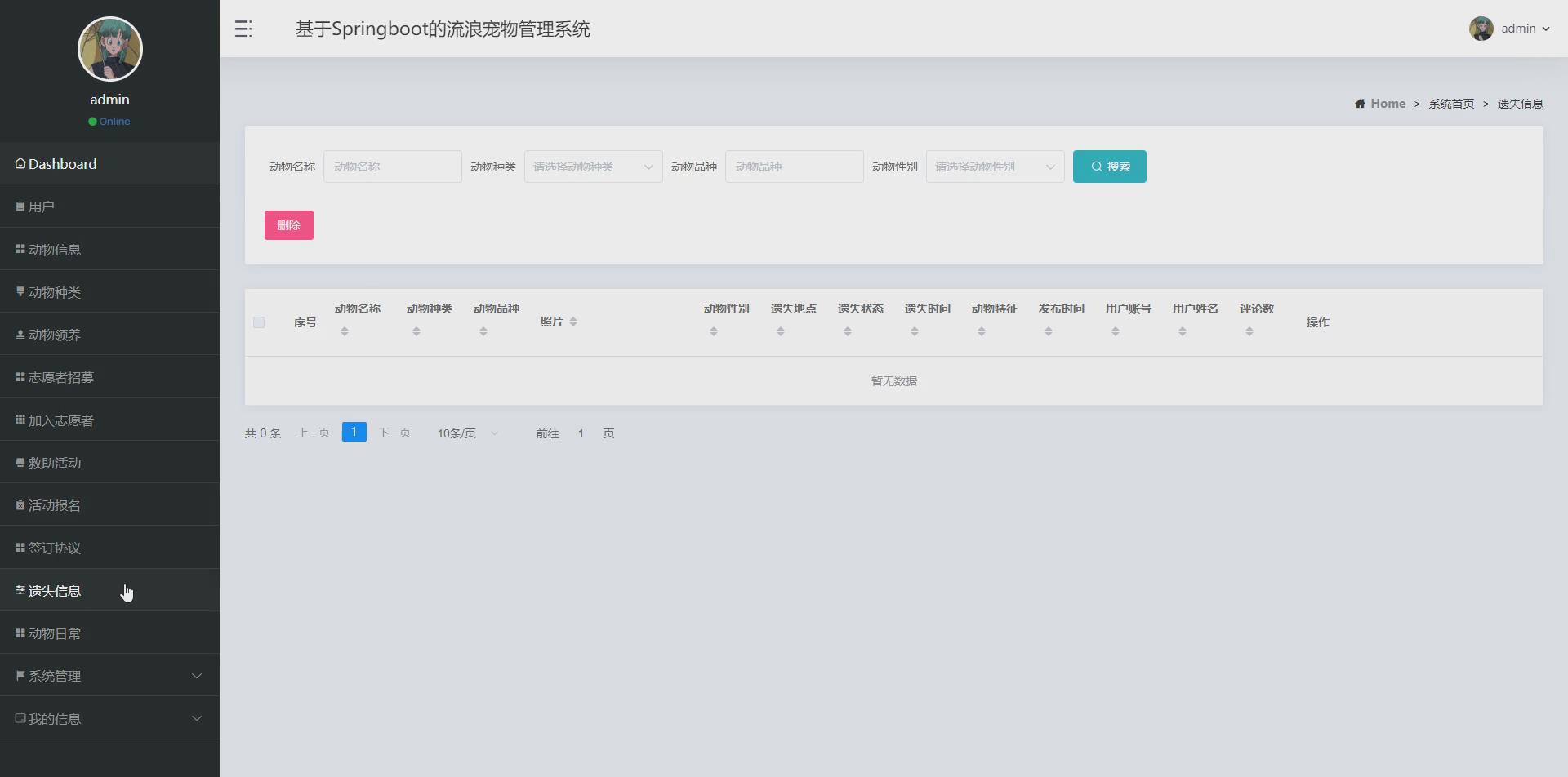1568x777 pixels.
Task: Open the Home icon in the breadcrumb
Action: (x=1359, y=103)
